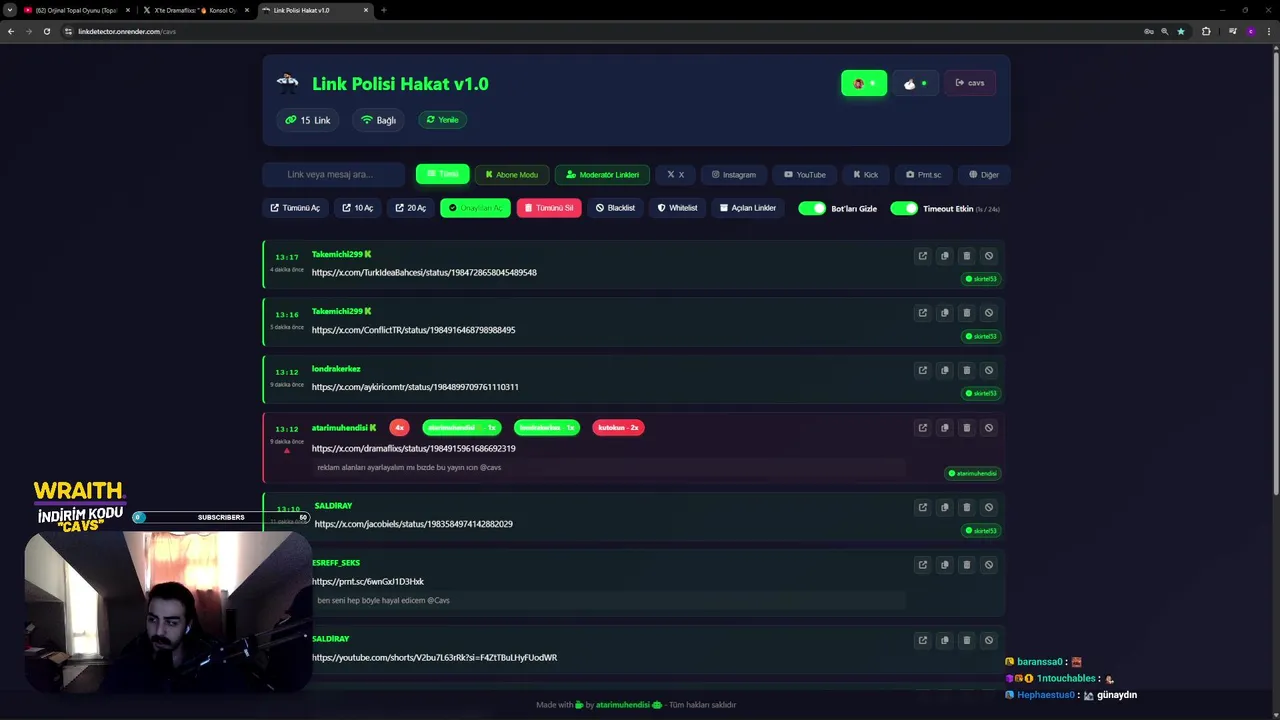Click the red kutoksn 2x badge
This screenshot has width=1280, height=720.
tap(618, 428)
